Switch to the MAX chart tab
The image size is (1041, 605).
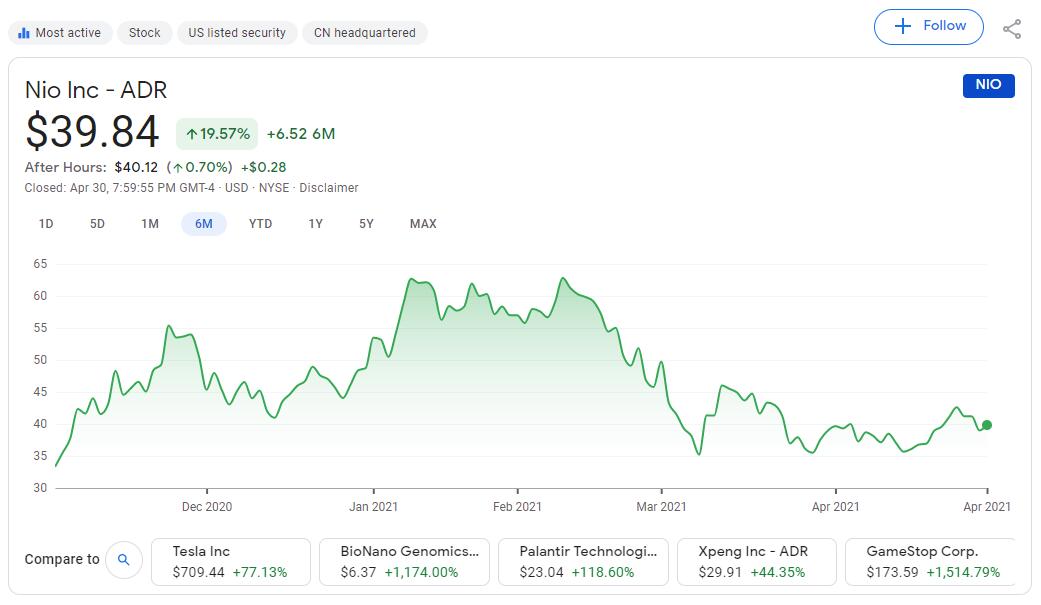click(x=422, y=224)
